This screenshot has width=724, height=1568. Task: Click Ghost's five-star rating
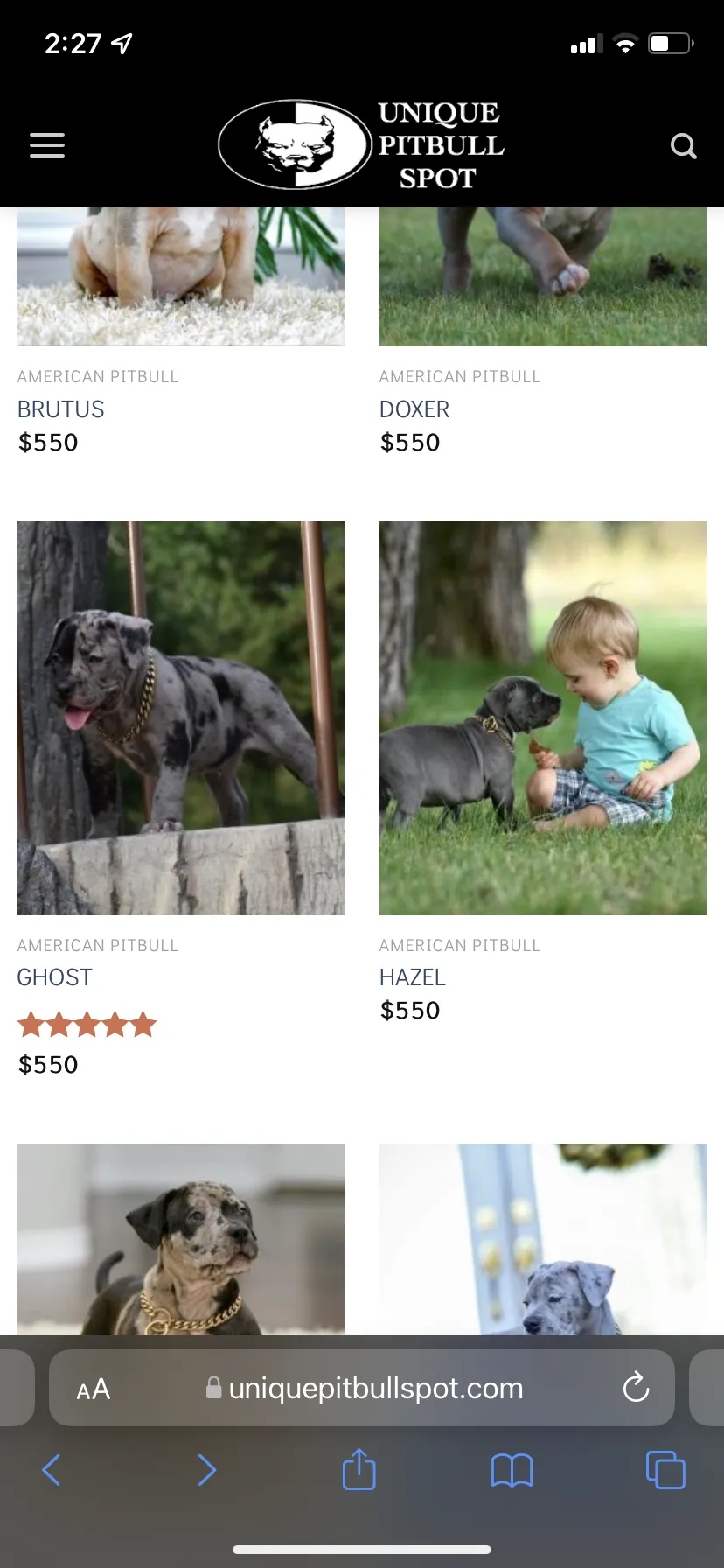pos(87,1024)
